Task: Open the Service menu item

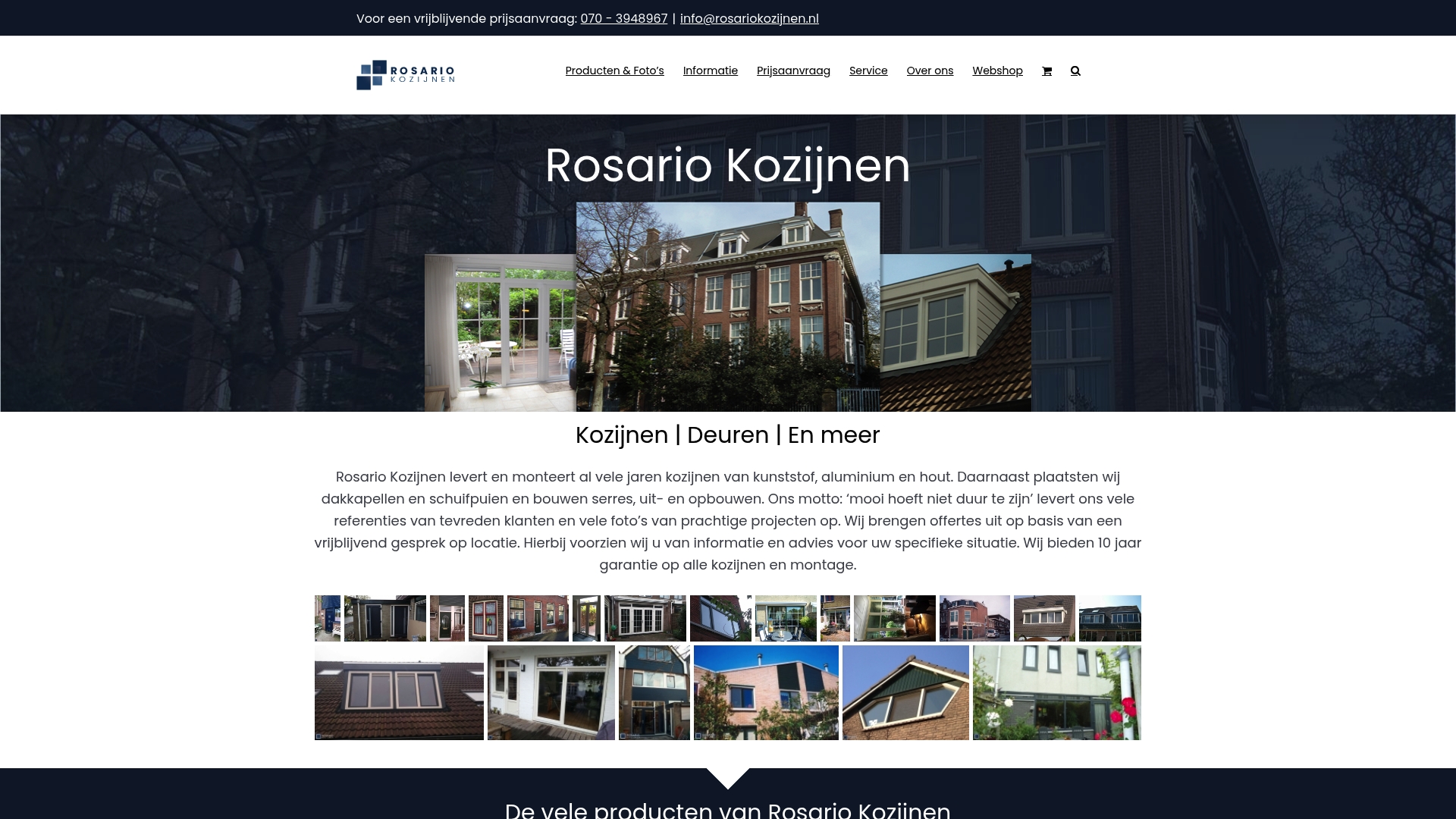Action: tap(868, 71)
